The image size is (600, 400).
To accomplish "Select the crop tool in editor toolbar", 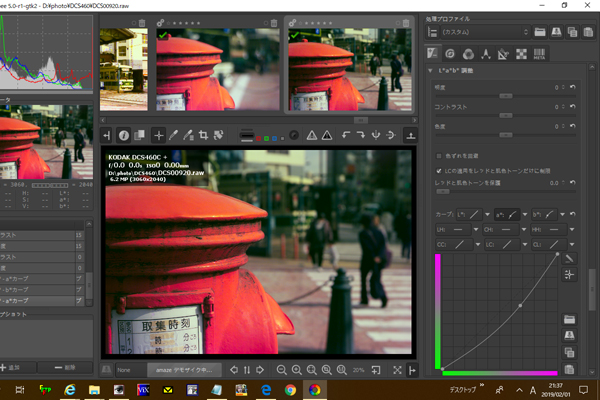I will pyautogui.click(x=202, y=135).
